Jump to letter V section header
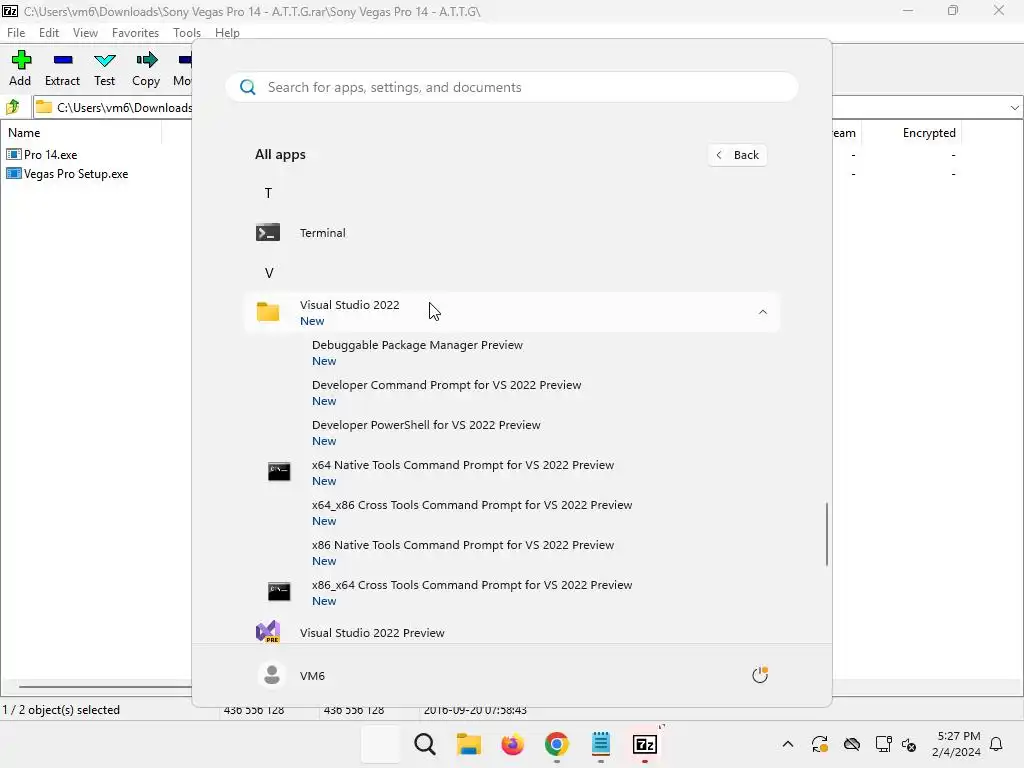1024x768 pixels. (x=268, y=273)
